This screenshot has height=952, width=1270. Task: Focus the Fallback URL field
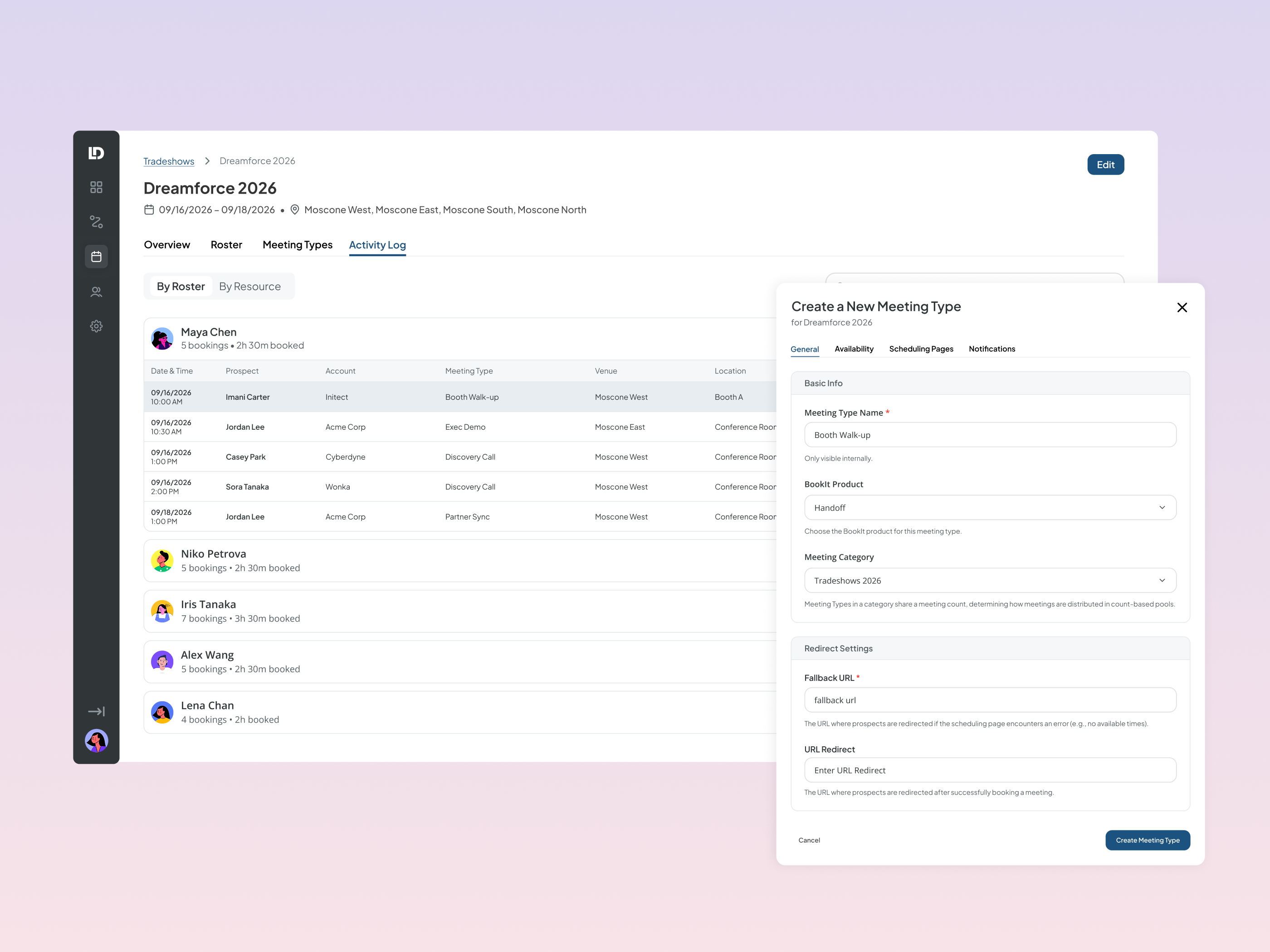[990, 700]
